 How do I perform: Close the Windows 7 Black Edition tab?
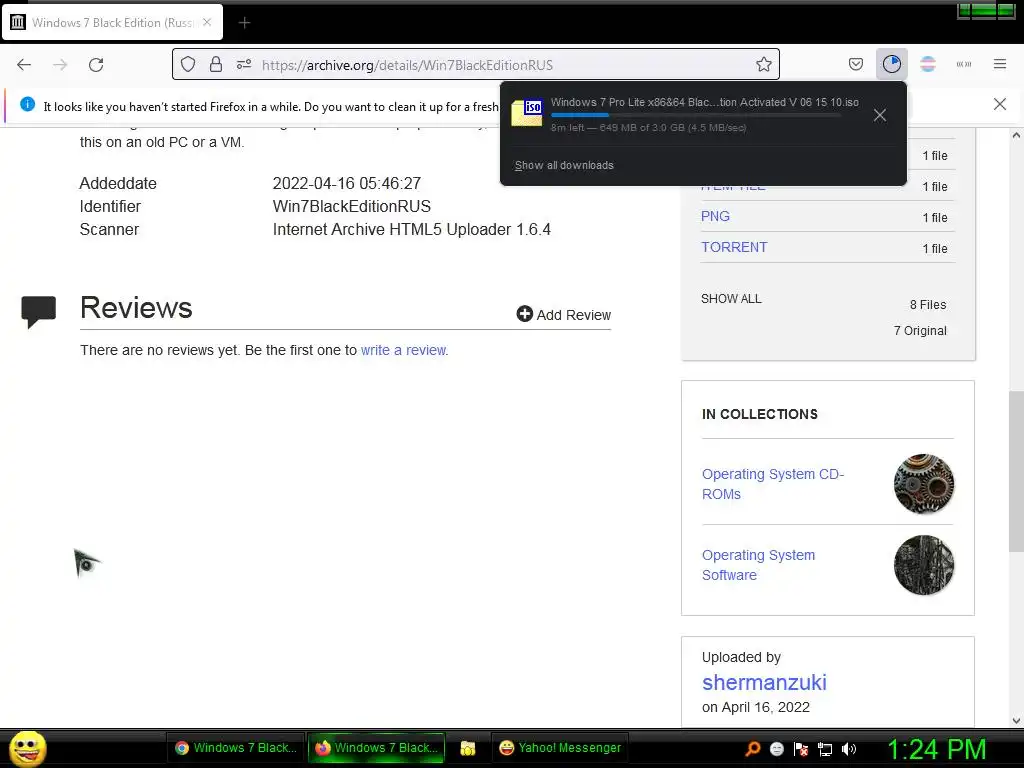[x=207, y=22]
